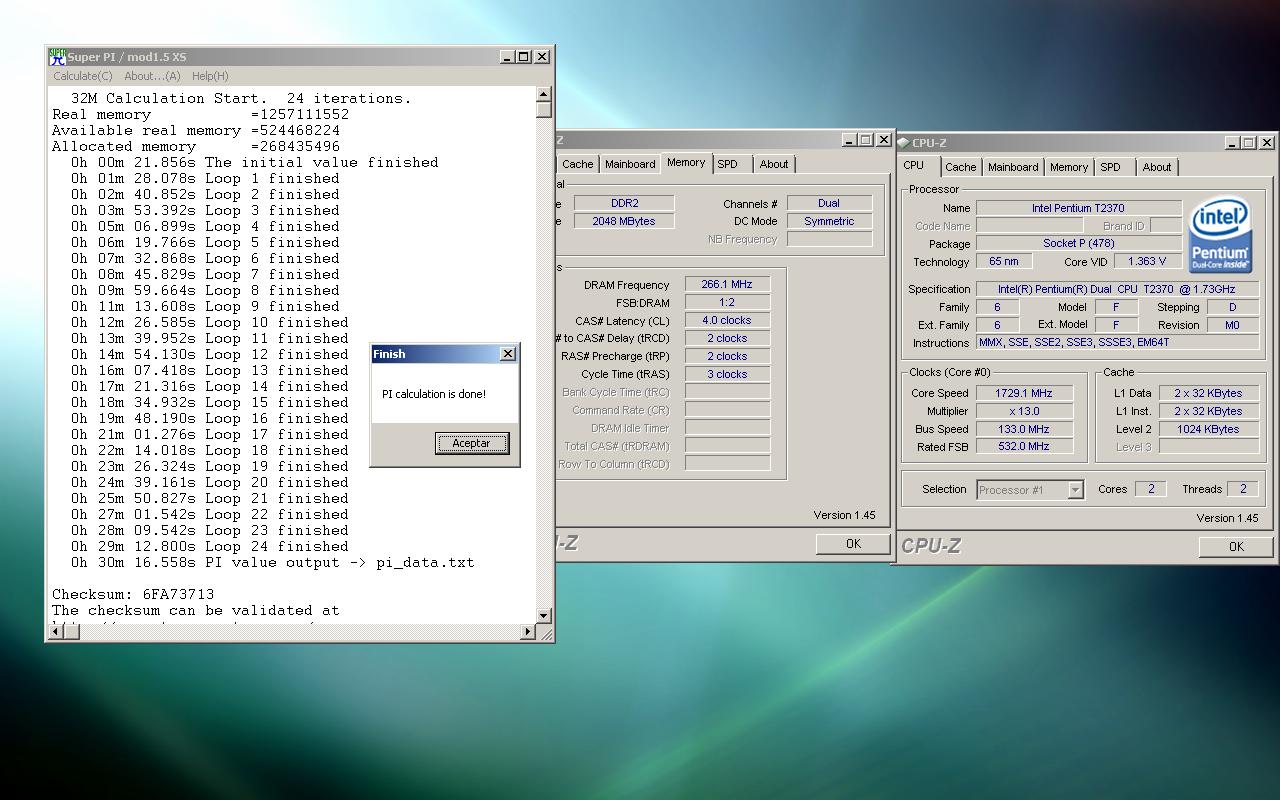Click the memory size field 2048 MBytes
Viewport: 1280px width, 800px height.
[624, 221]
